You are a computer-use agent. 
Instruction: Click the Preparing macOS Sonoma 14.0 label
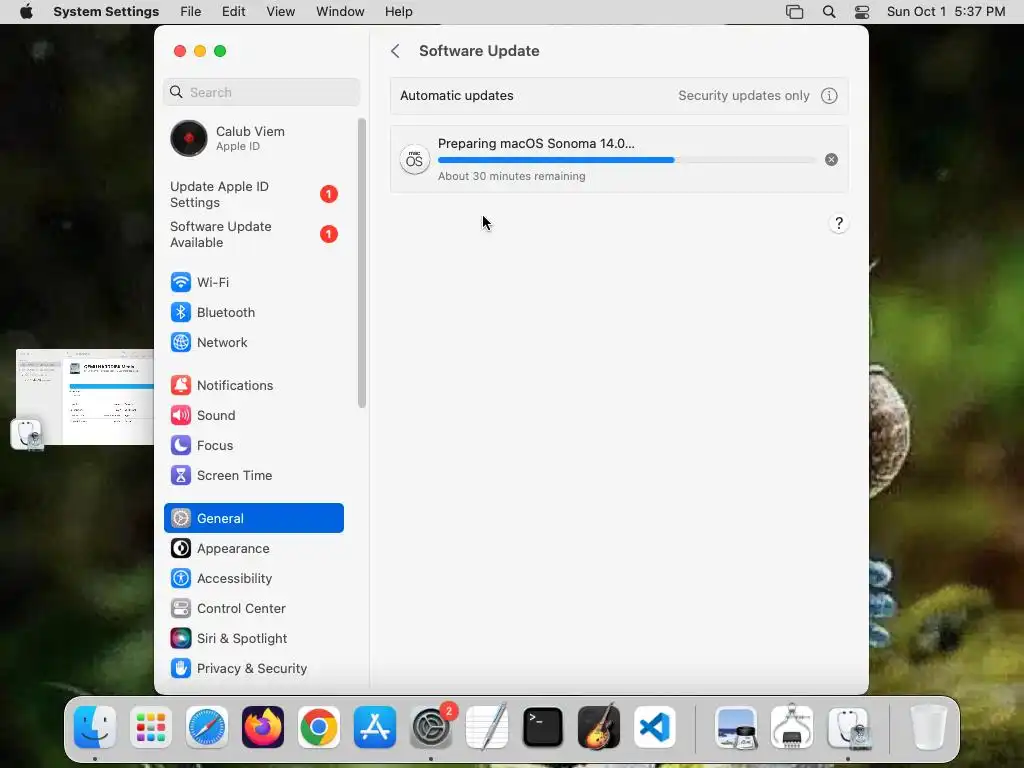(536, 144)
